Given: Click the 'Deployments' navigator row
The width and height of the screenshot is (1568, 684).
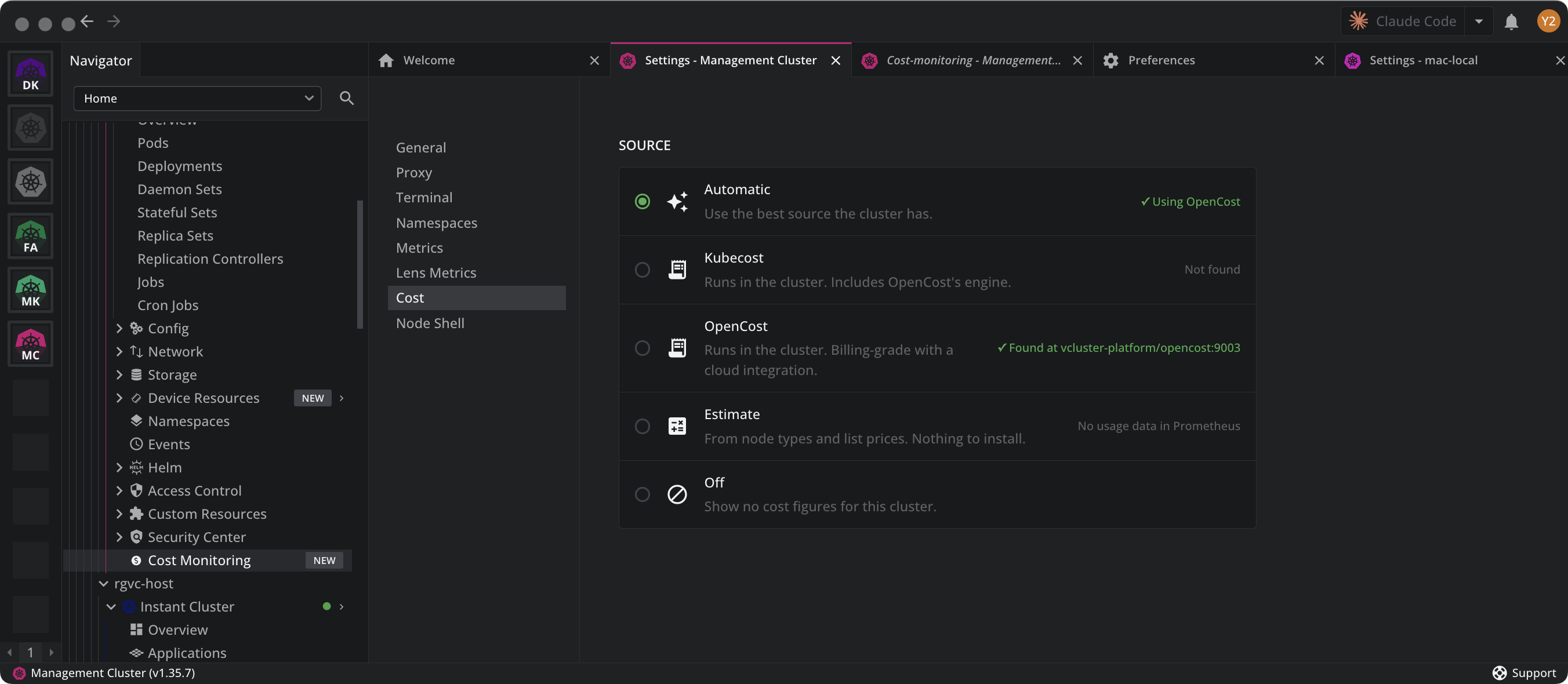Looking at the screenshot, I should point(208,166).
